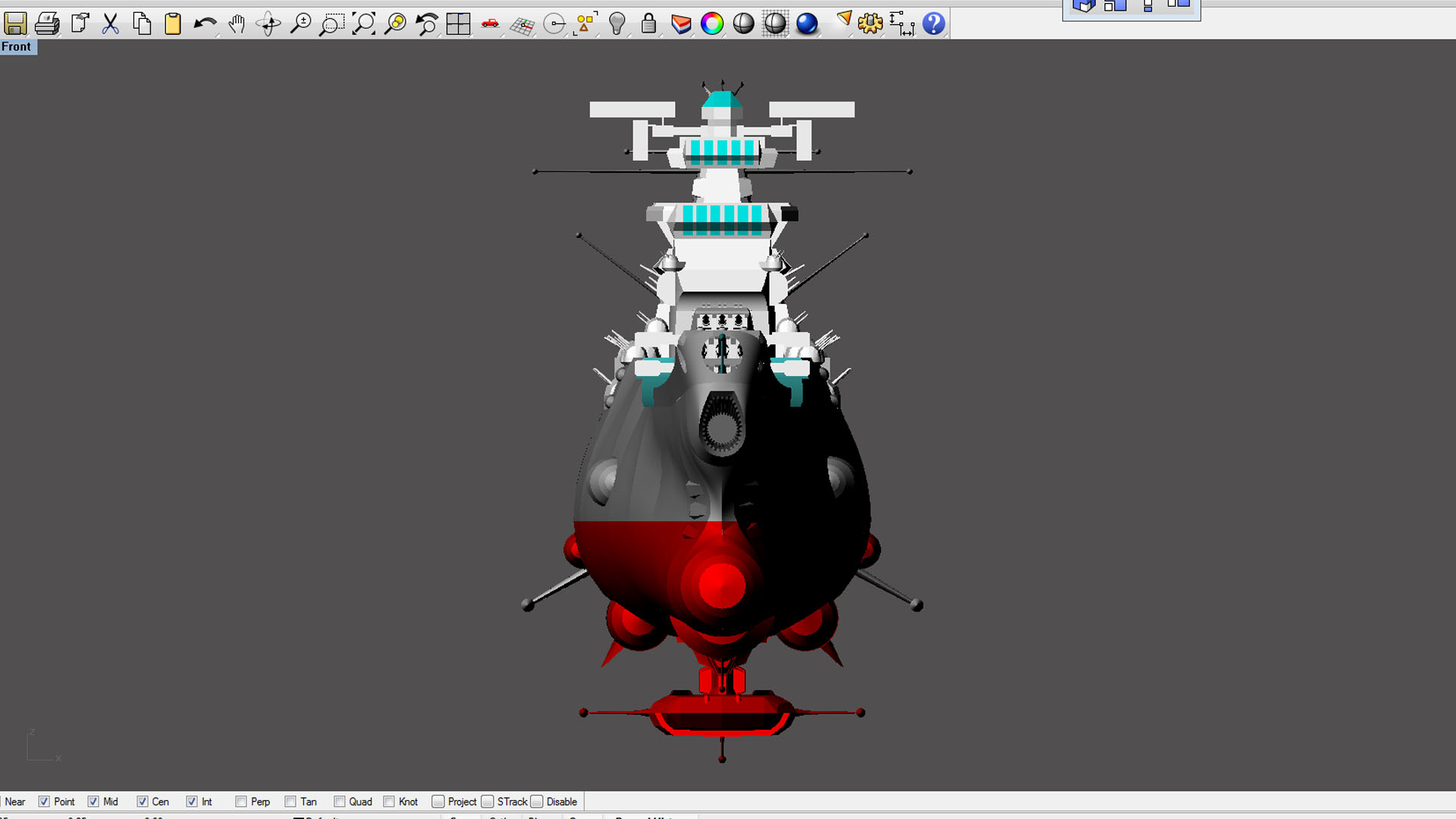Enable the Tan osnap checkbox
The image size is (1456, 819).
click(x=290, y=802)
